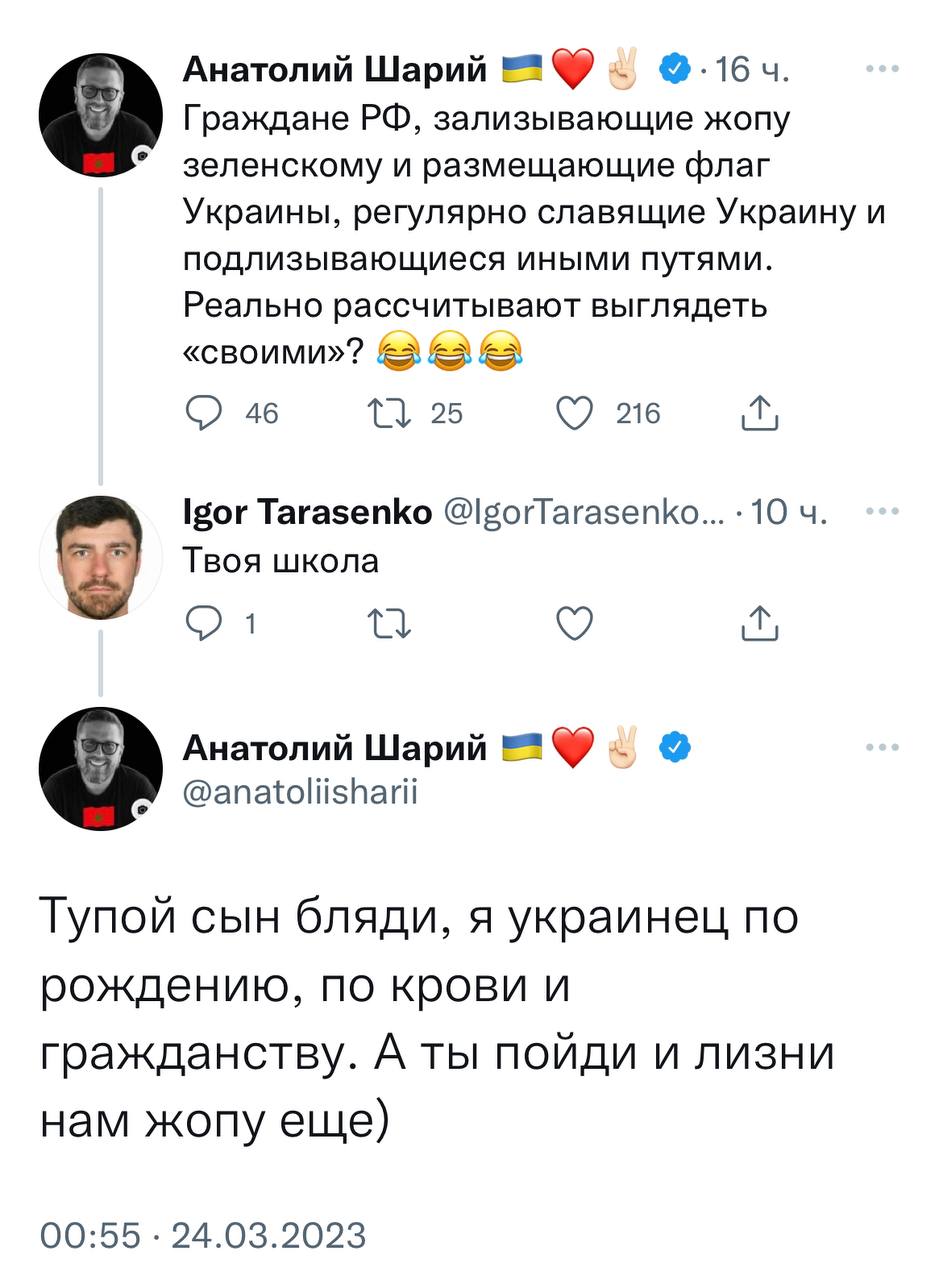943x1280 pixels.
Task: Like Igor Tarasenko's 'Твоя школа' reply
Action: click(574, 623)
